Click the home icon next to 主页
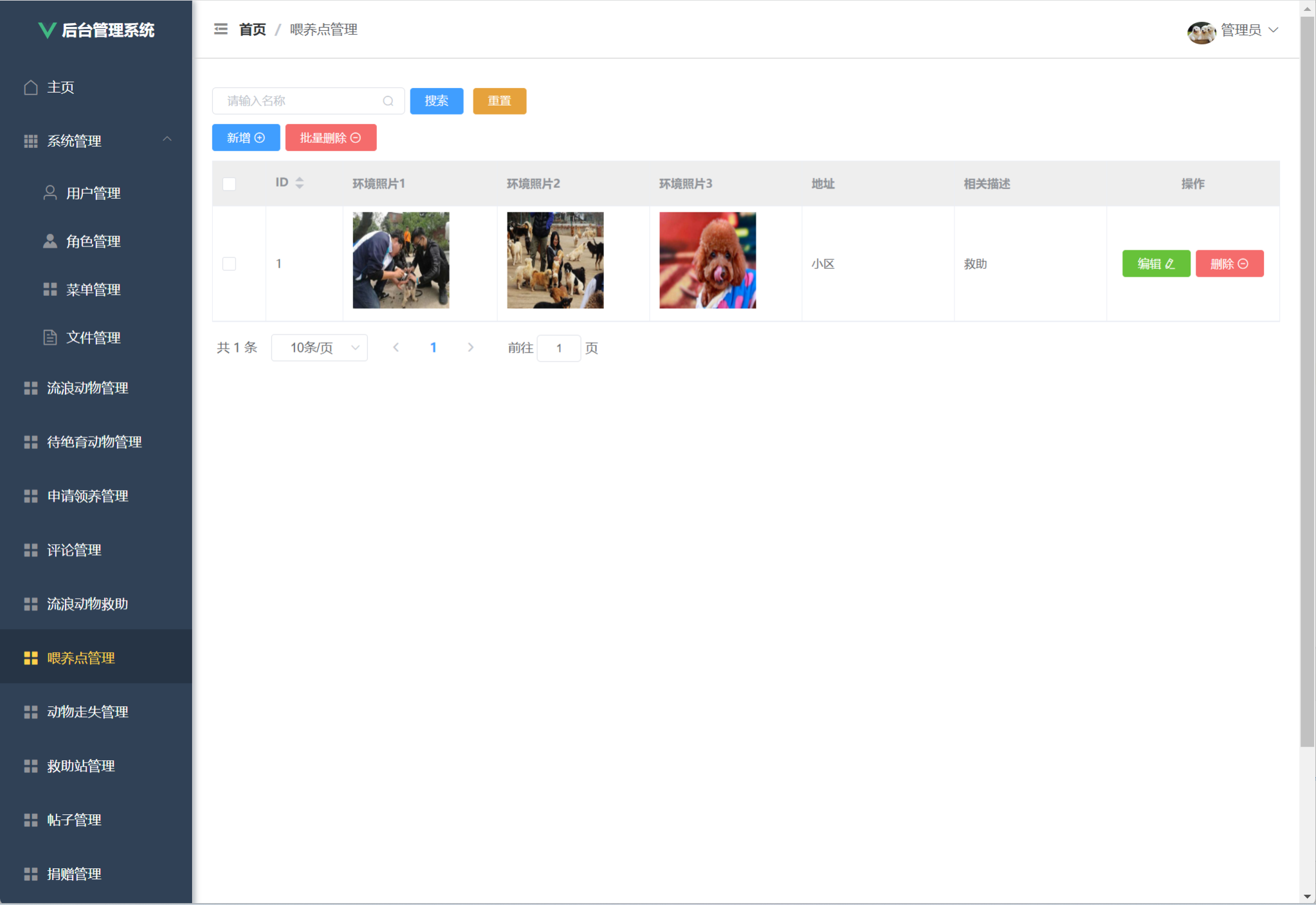The height and width of the screenshot is (905, 1316). pyautogui.click(x=31, y=87)
